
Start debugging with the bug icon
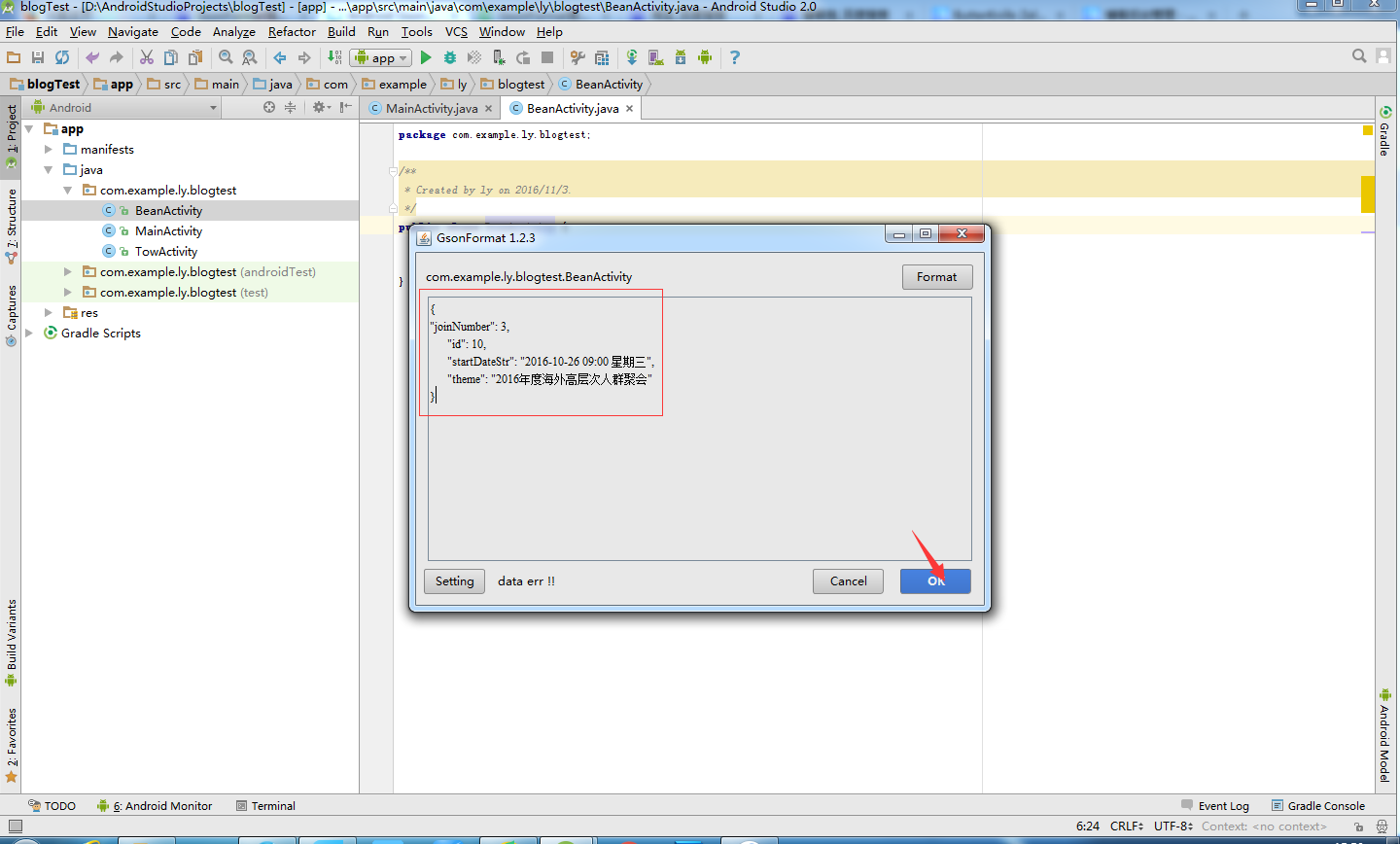450,57
